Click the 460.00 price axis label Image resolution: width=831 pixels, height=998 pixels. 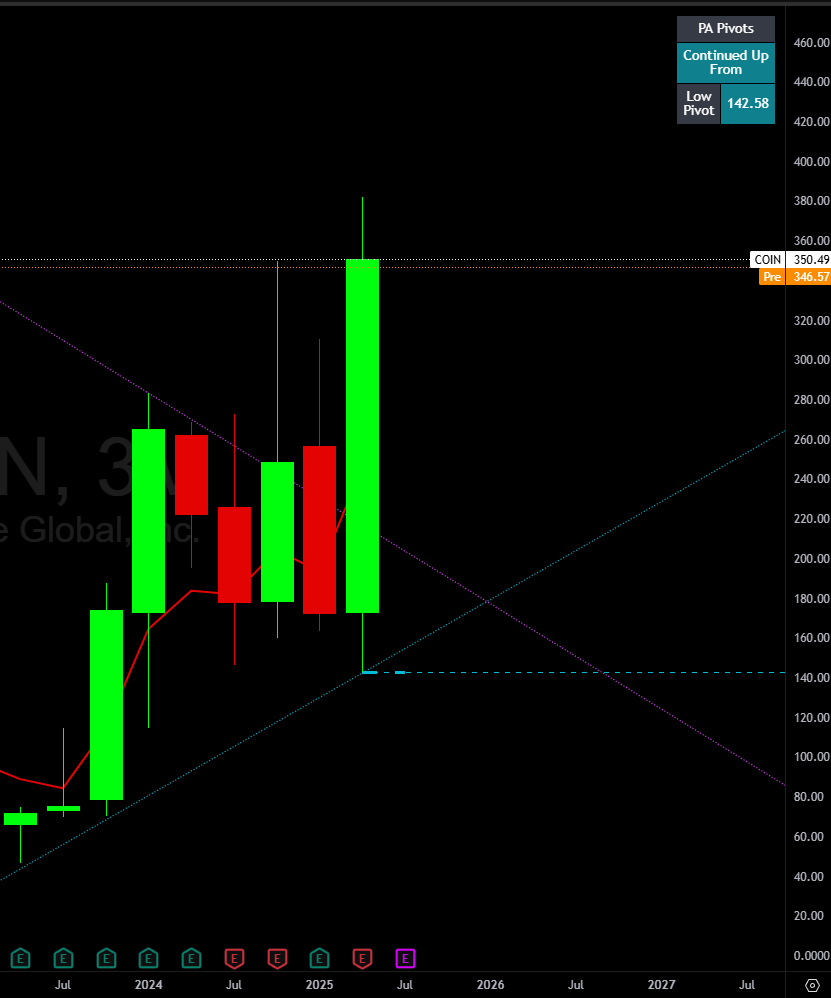coord(811,43)
